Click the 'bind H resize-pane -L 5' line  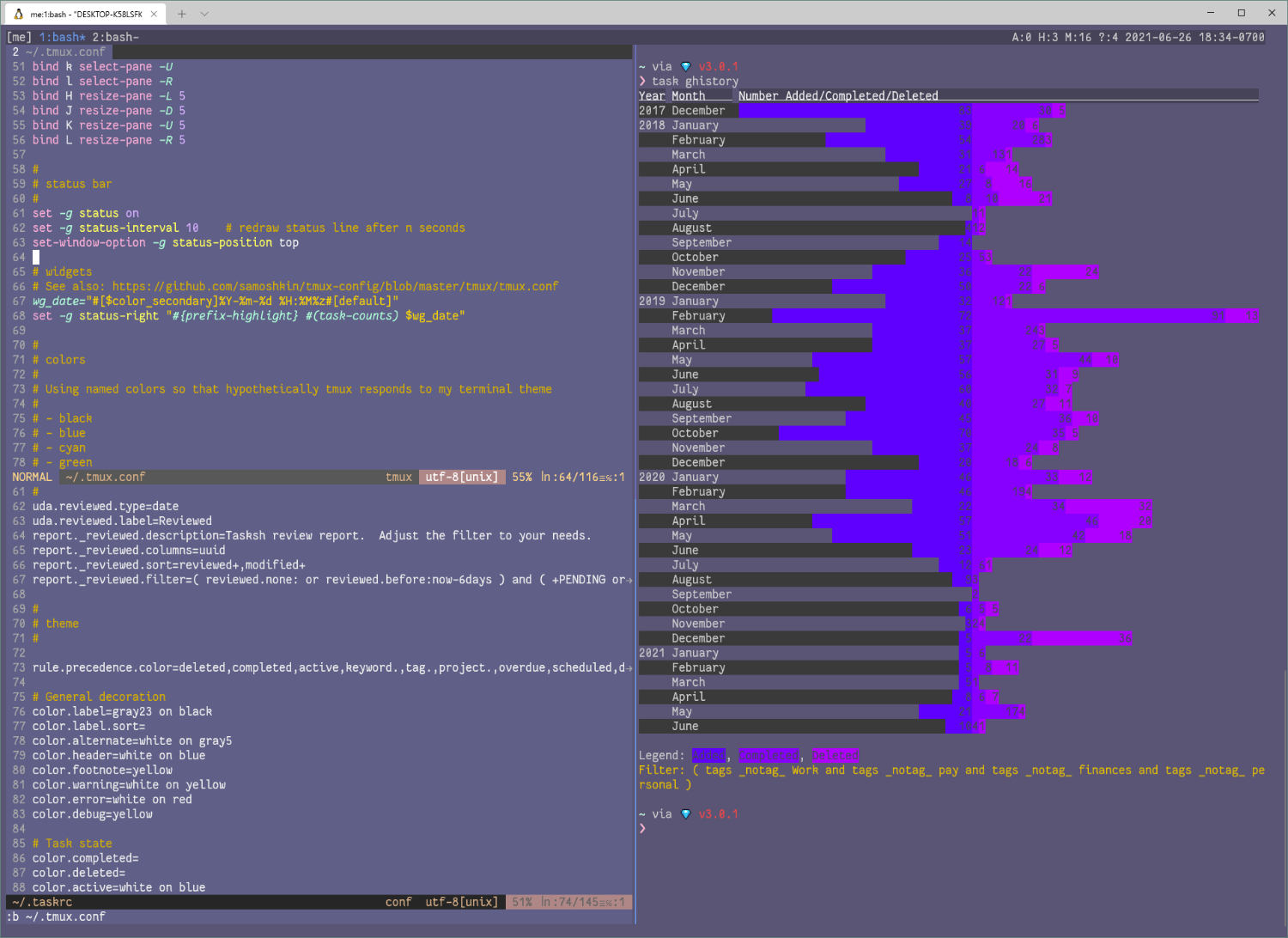(x=109, y=95)
